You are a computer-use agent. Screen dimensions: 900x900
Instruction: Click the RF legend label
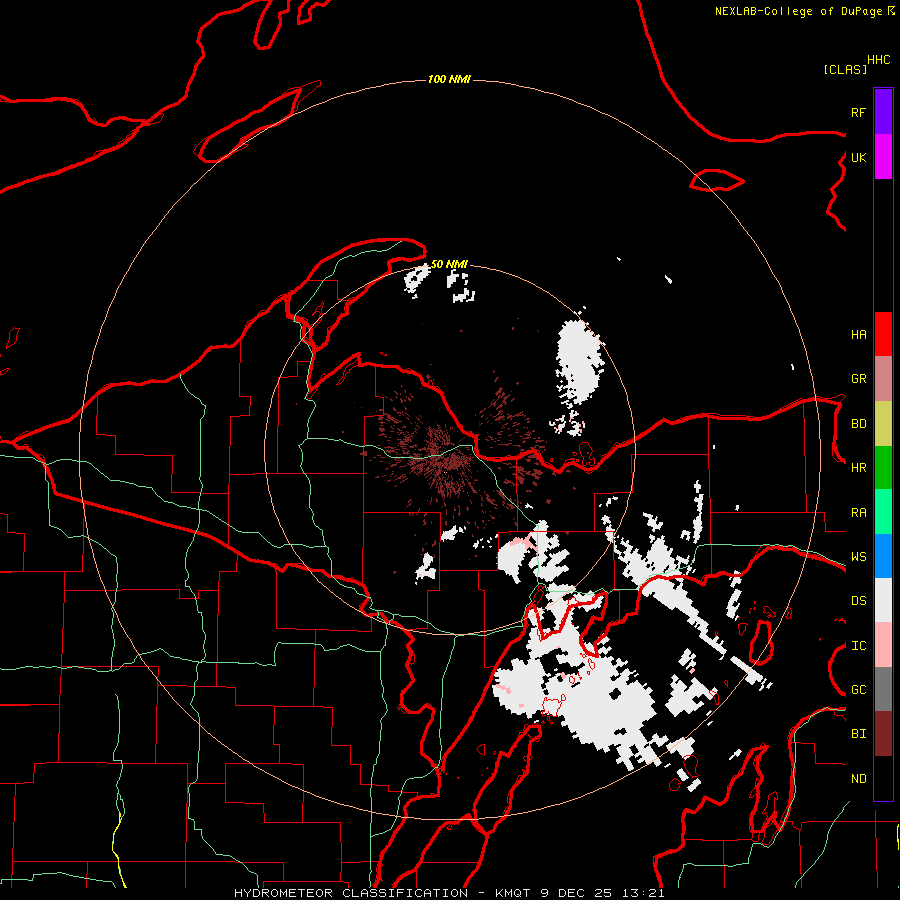[858, 112]
